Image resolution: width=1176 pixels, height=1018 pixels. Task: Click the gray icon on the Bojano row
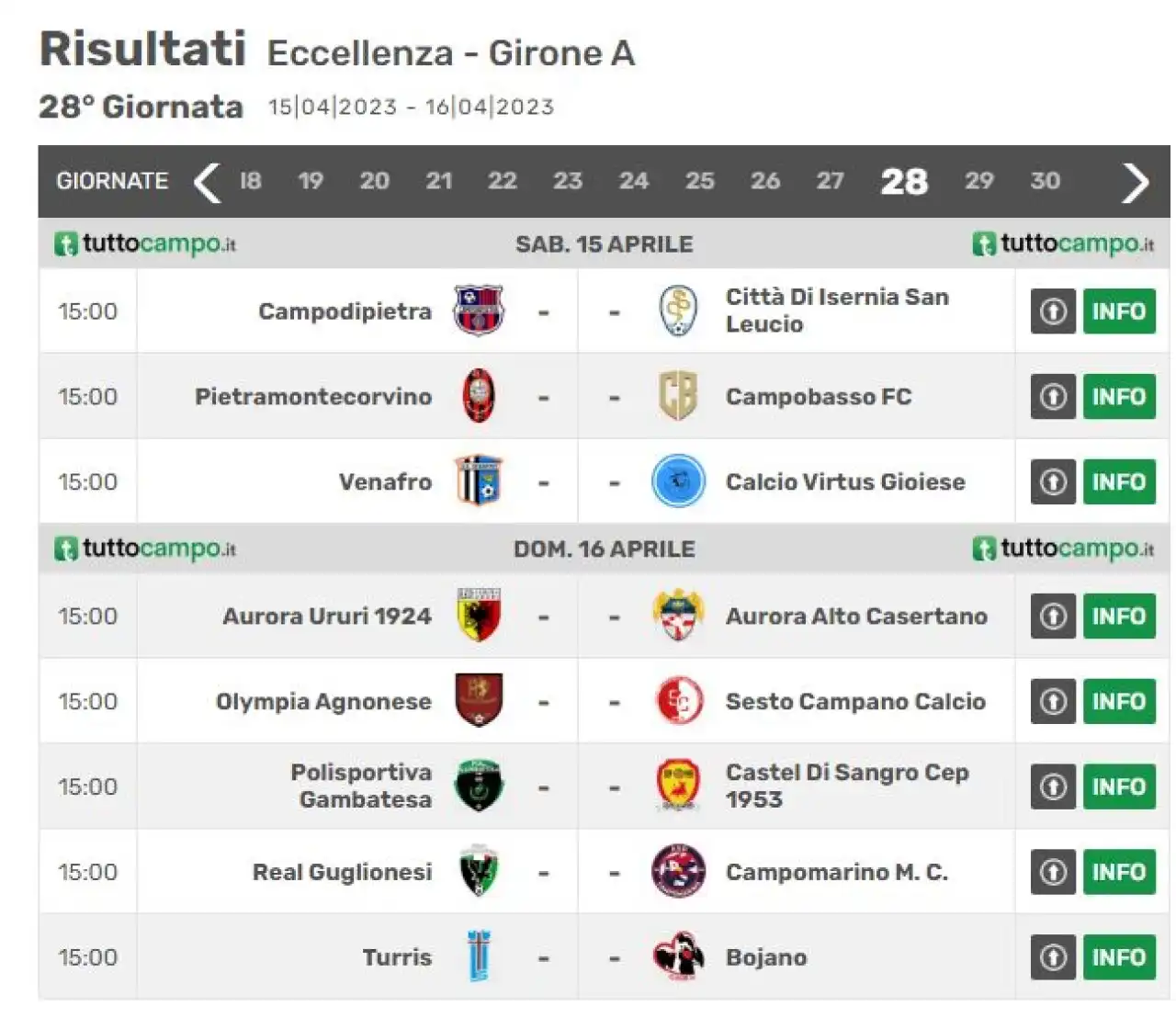(x=1053, y=957)
